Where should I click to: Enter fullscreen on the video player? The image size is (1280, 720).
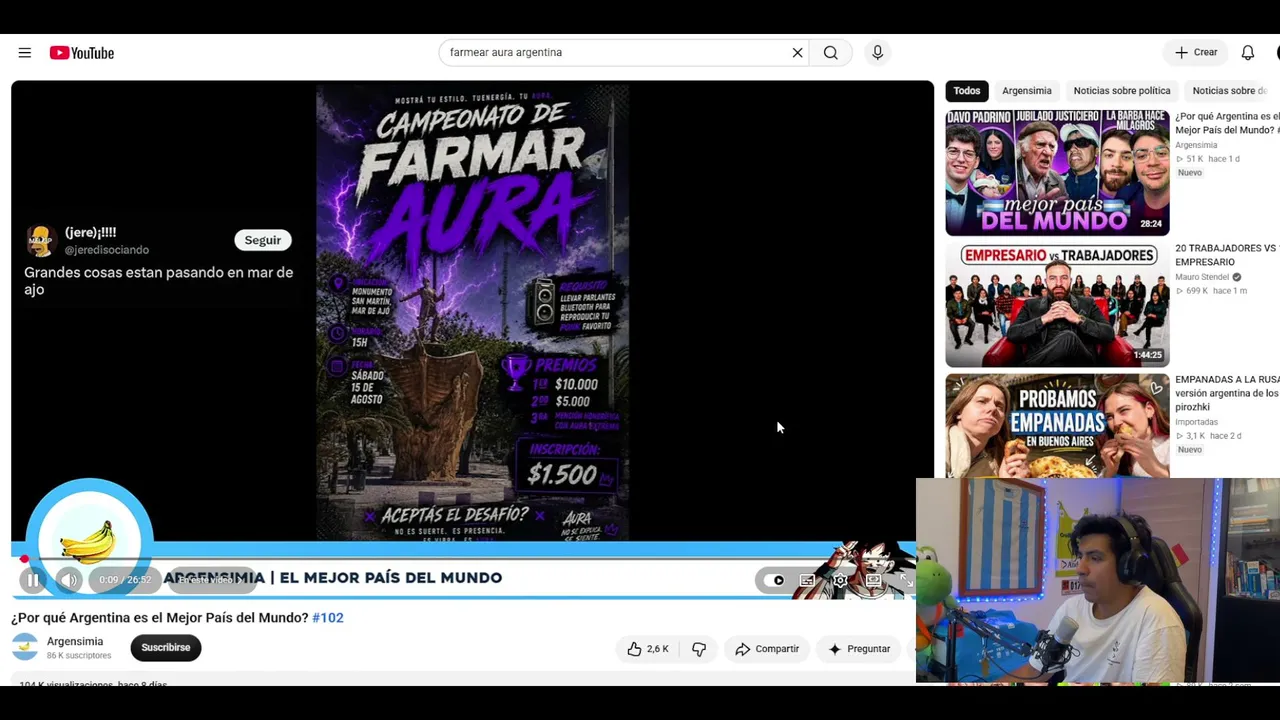click(906, 580)
